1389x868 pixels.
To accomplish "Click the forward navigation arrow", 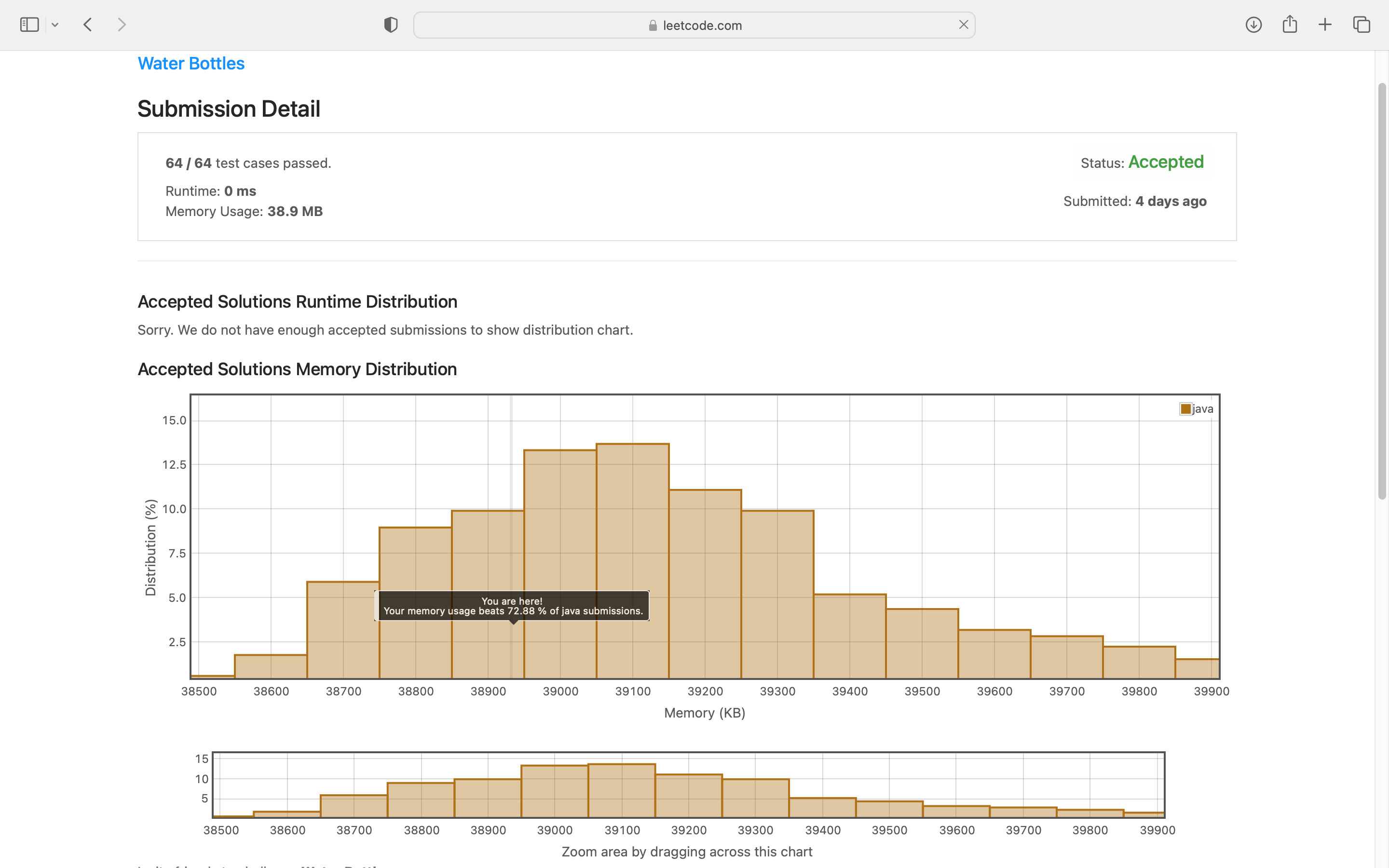I will 121,25.
